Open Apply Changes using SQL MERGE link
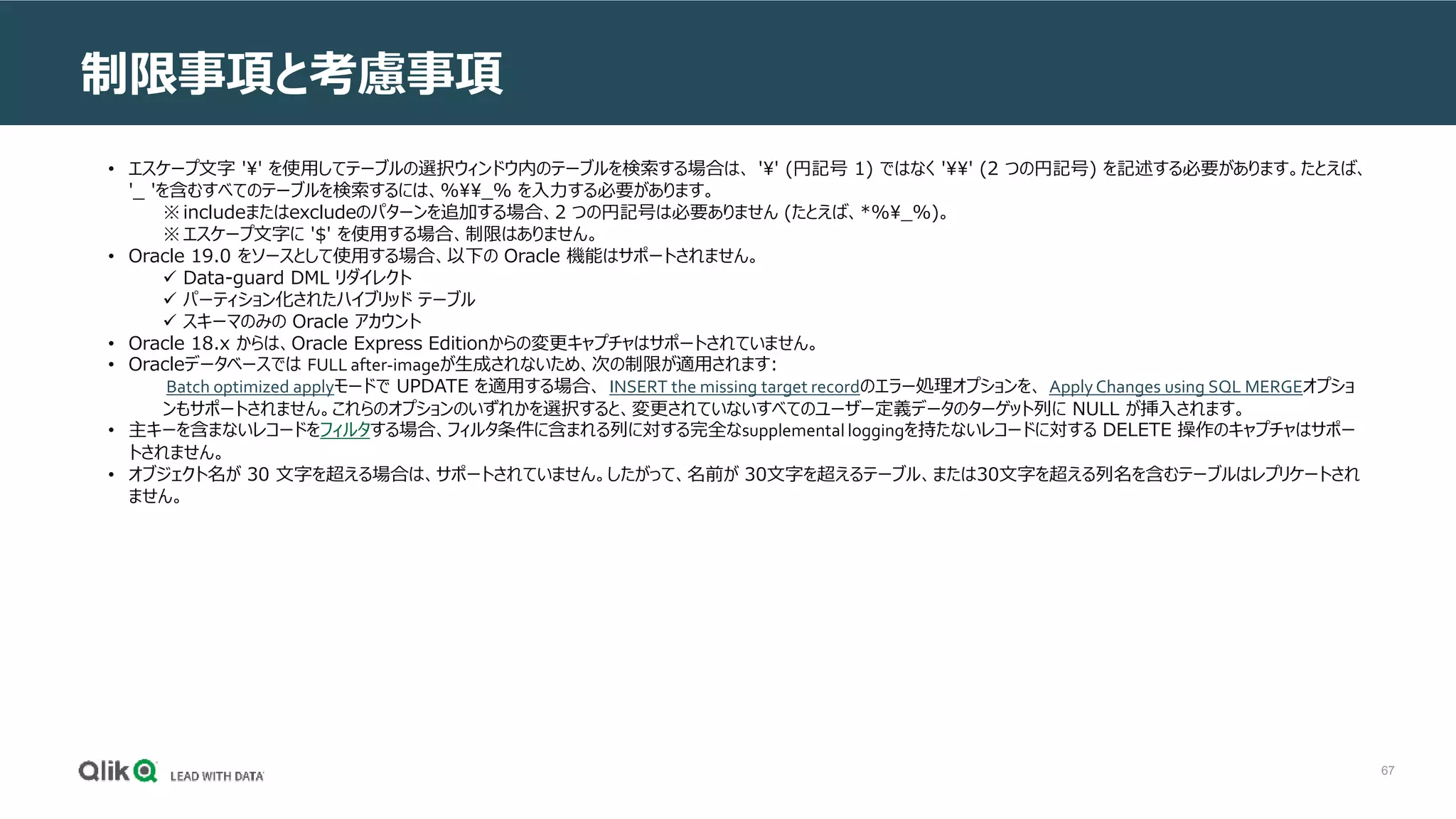The image size is (1456, 819). click(1175, 387)
